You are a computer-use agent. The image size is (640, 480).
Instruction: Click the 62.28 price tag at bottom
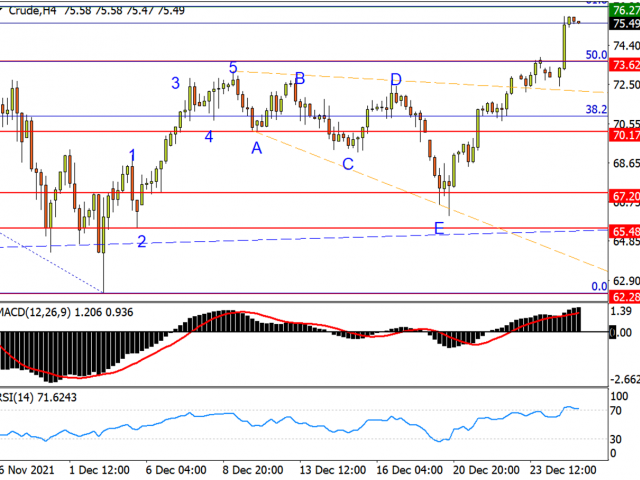pos(624,297)
